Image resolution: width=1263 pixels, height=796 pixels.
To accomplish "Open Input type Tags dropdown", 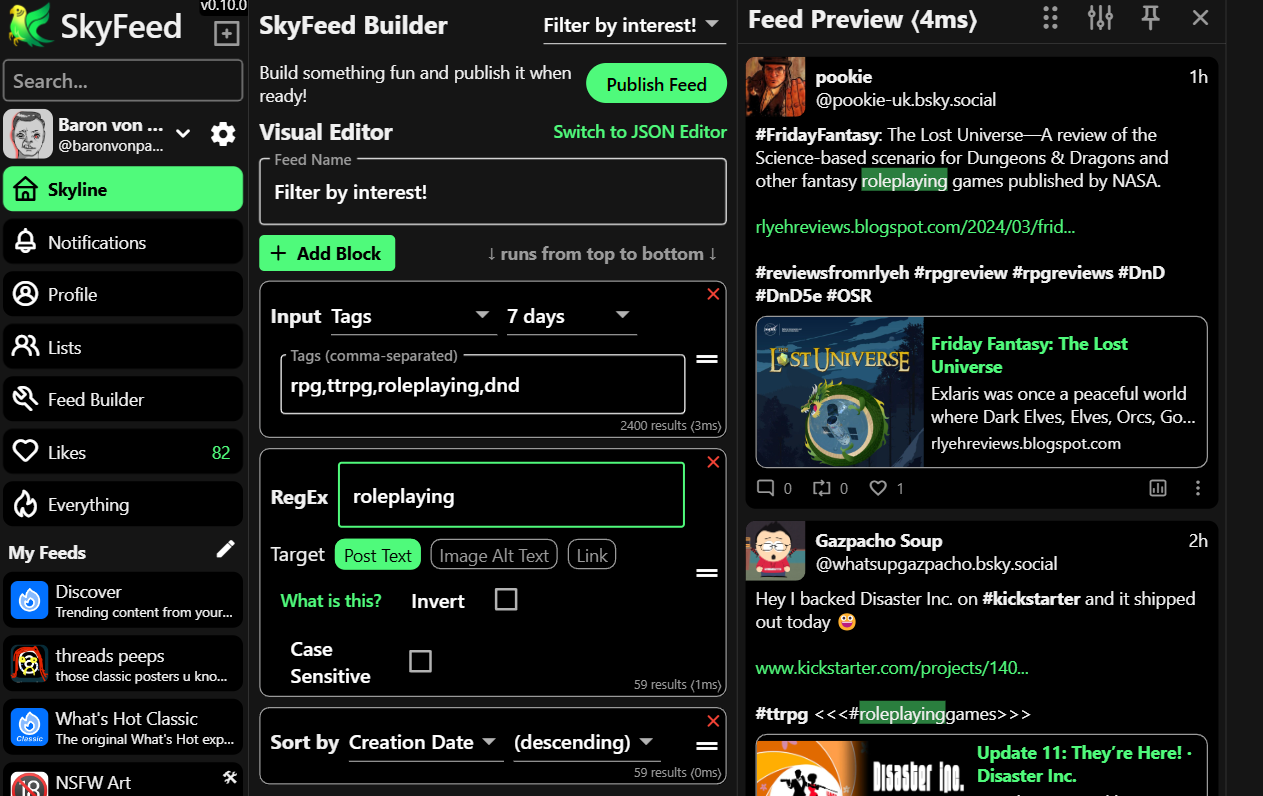I will coord(413,316).
